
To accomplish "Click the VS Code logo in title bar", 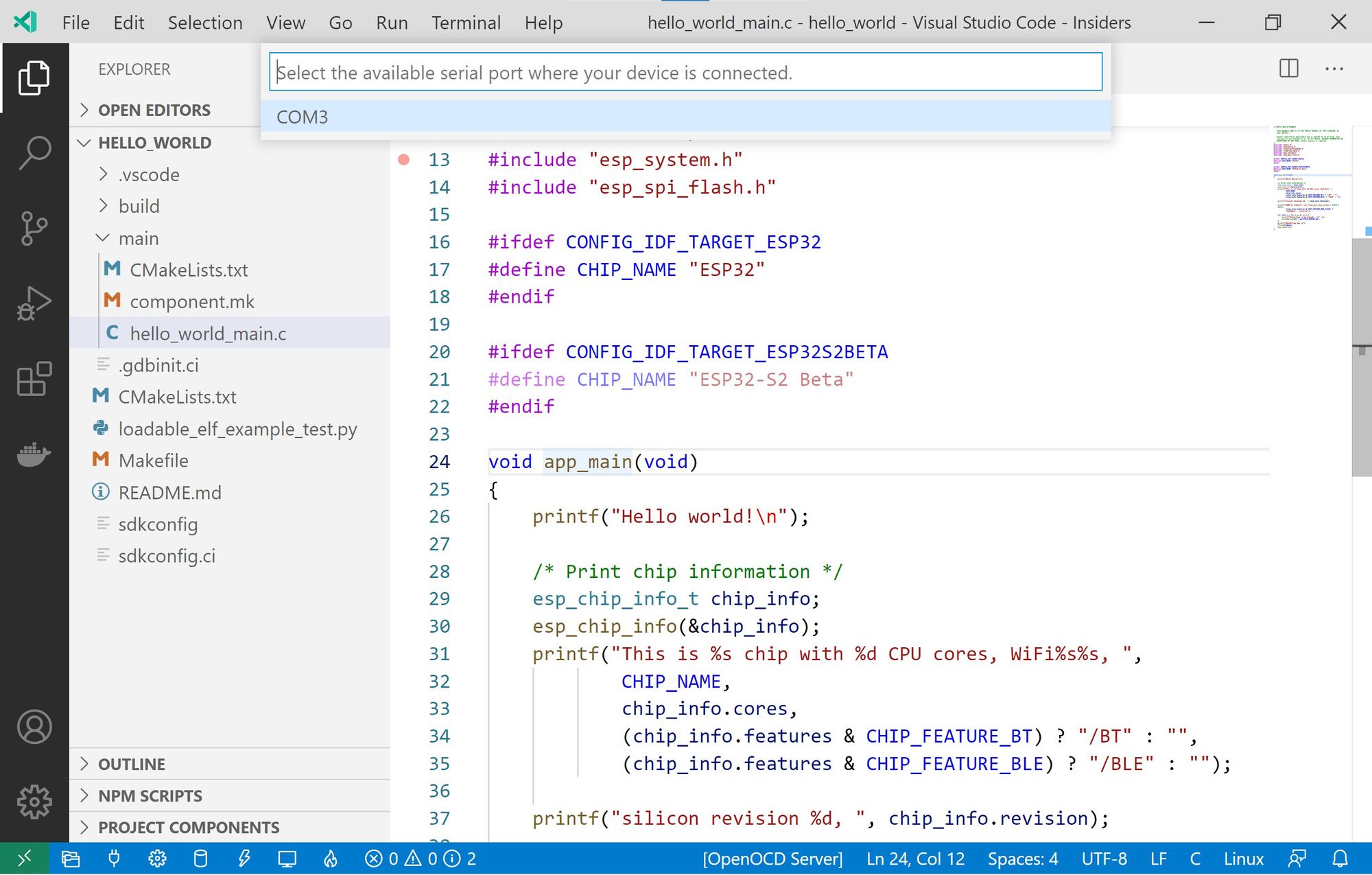I will (25, 22).
